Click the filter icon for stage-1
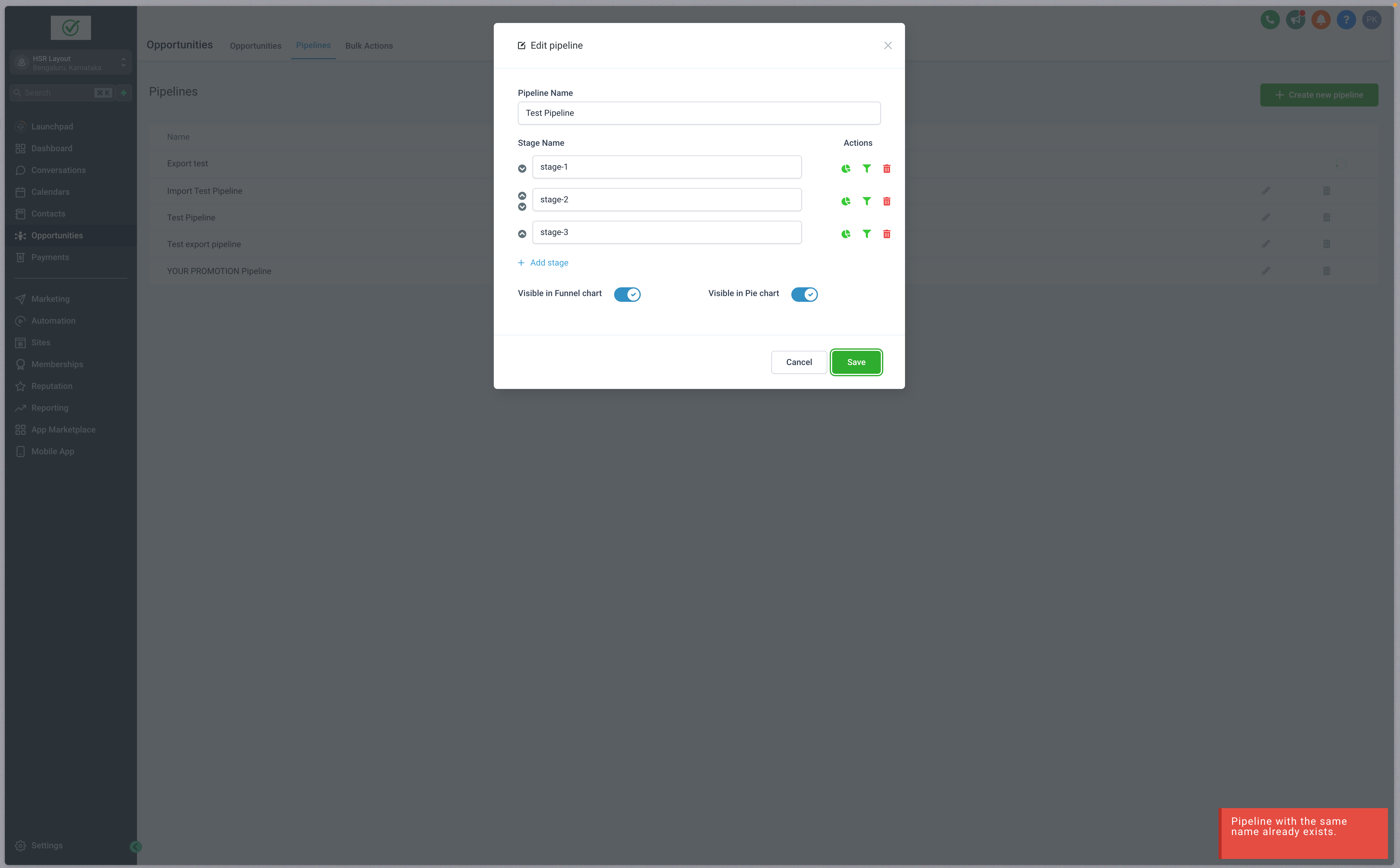Screen dimensions: 1400x868 coord(866,168)
